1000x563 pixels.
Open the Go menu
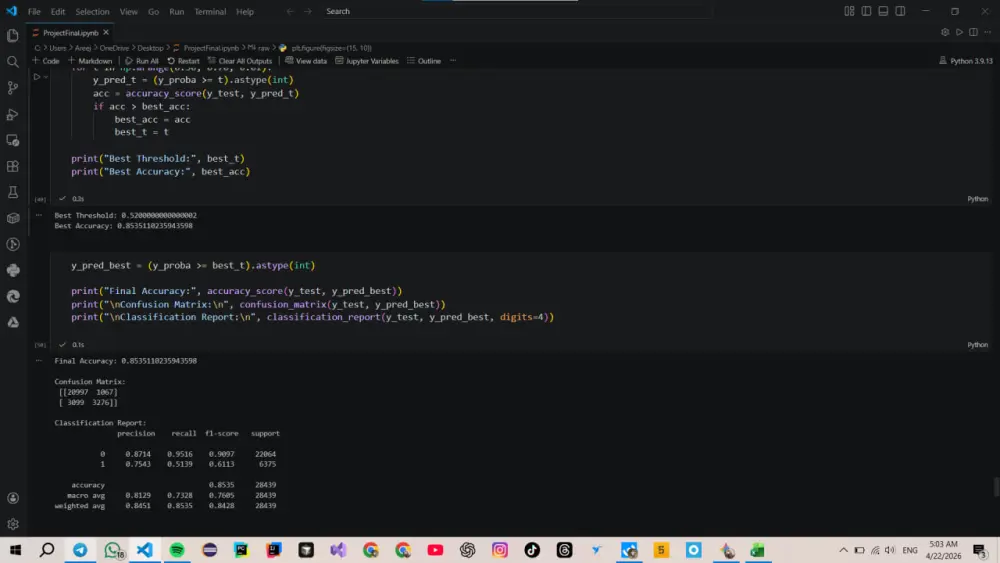(x=153, y=11)
